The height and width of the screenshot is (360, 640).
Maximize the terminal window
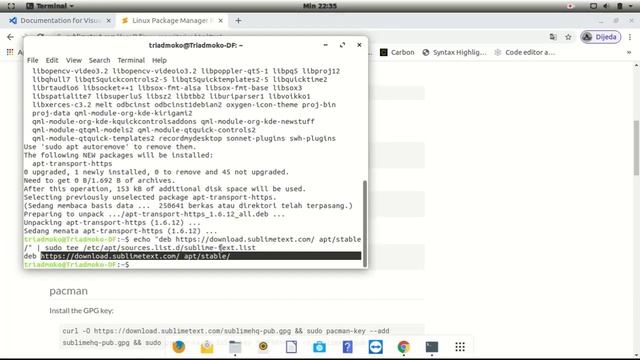(x=342, y=45)
